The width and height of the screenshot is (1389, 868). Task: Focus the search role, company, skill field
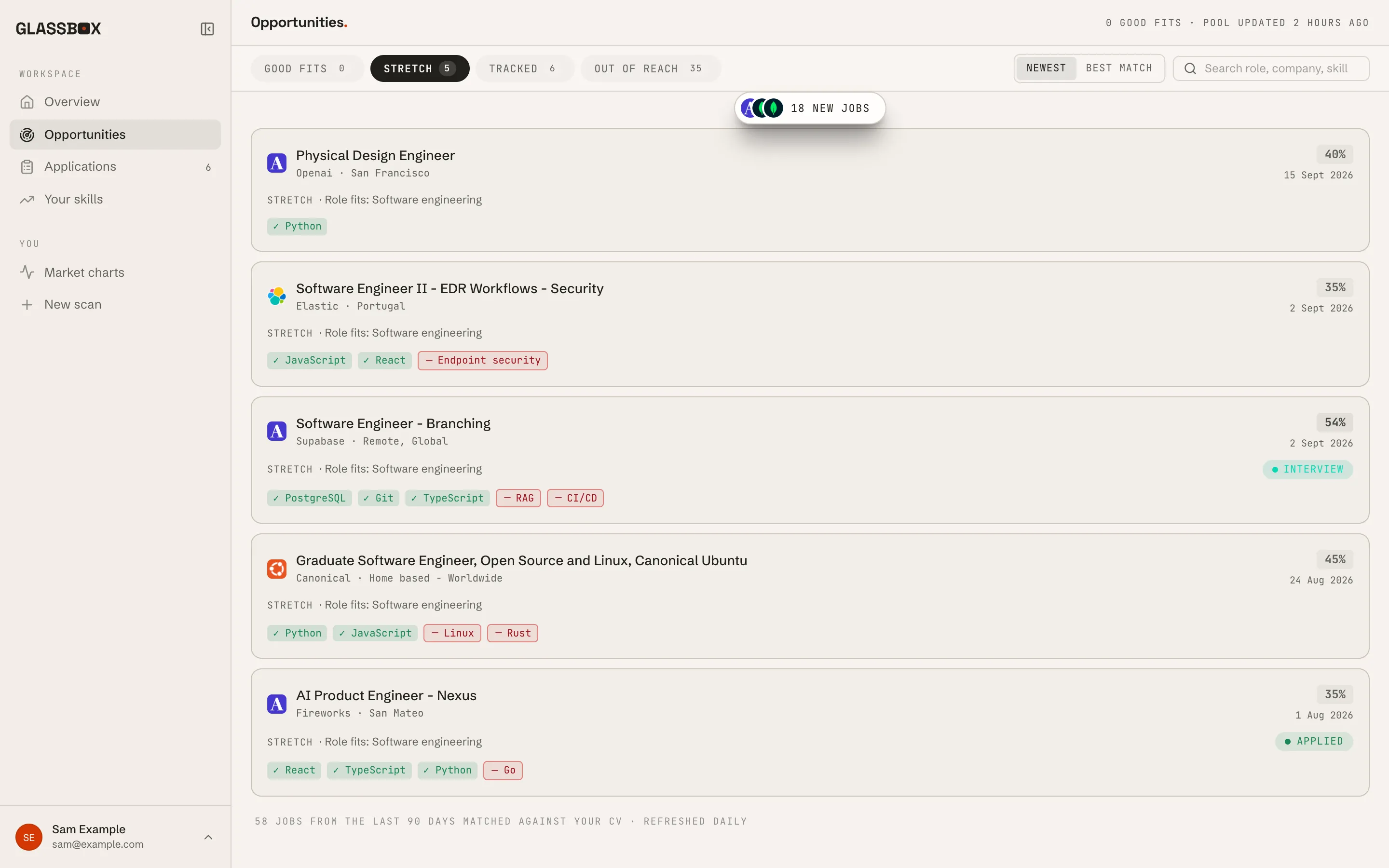tap(1271, 68)
